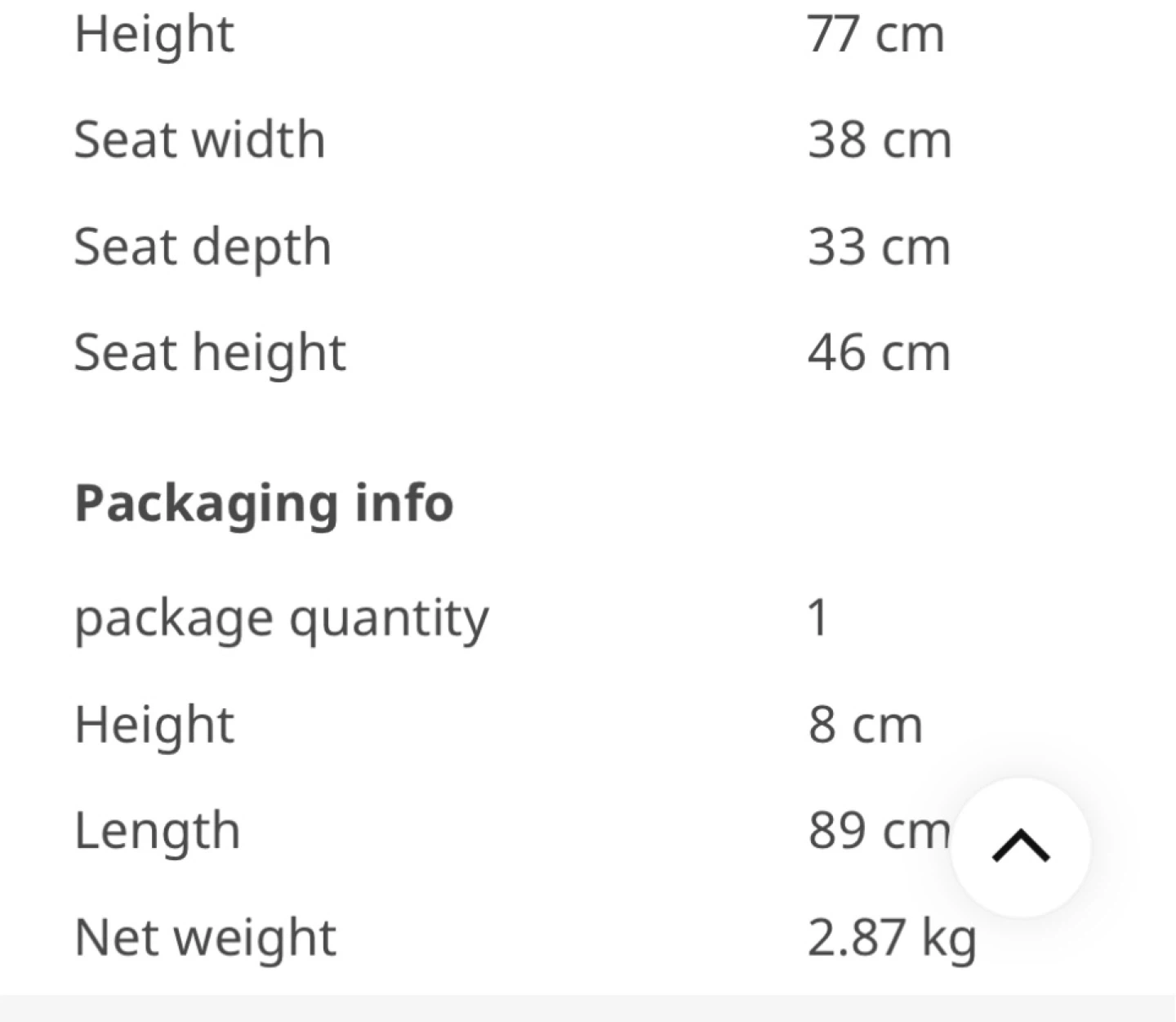This screenshot has height=1022, width=1176.
Task: Select the Packaging info heading
Action: (264, 503)
